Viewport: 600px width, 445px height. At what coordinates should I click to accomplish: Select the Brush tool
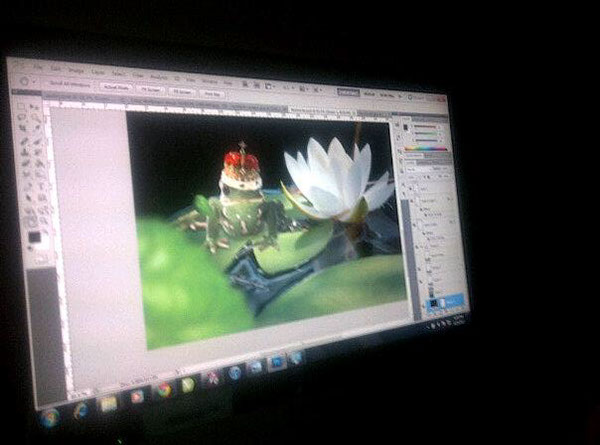pos(38,142)
